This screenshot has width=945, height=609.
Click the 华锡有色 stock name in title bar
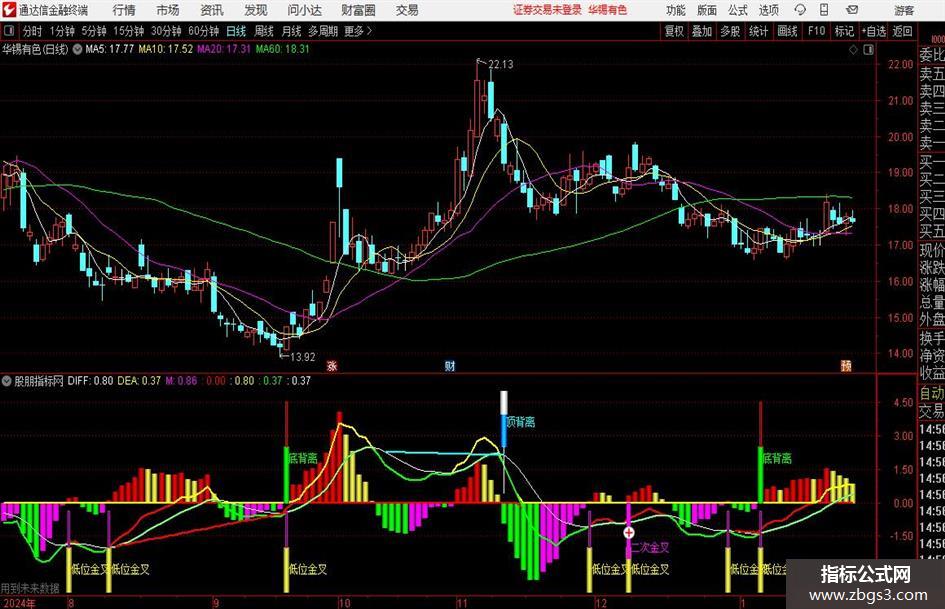(608, 10)
